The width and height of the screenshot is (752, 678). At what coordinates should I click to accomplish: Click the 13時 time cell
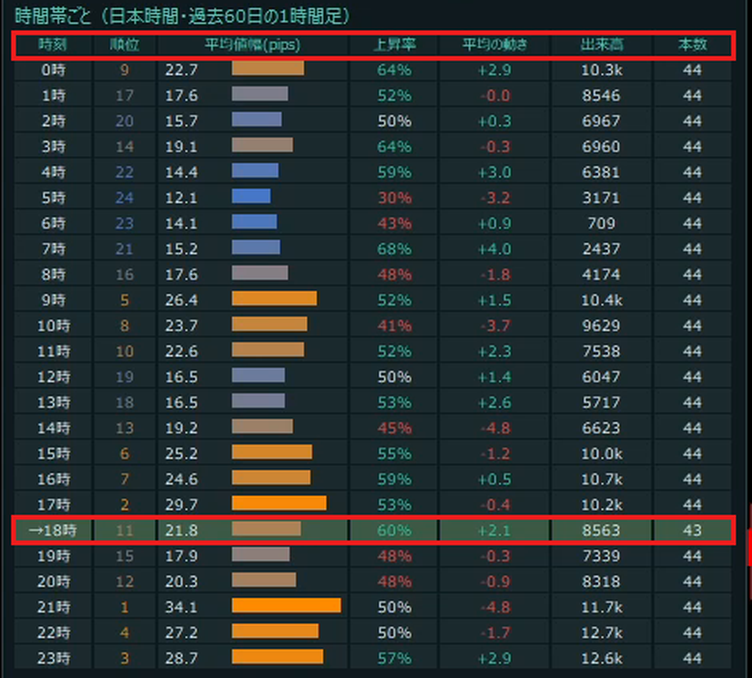coord(53,402)
